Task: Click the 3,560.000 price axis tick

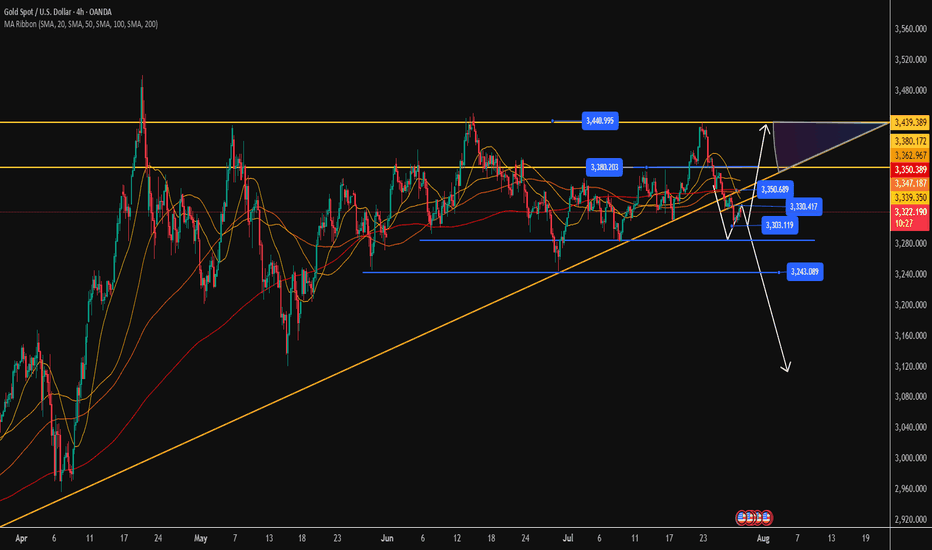Action: tap(910, 29)
